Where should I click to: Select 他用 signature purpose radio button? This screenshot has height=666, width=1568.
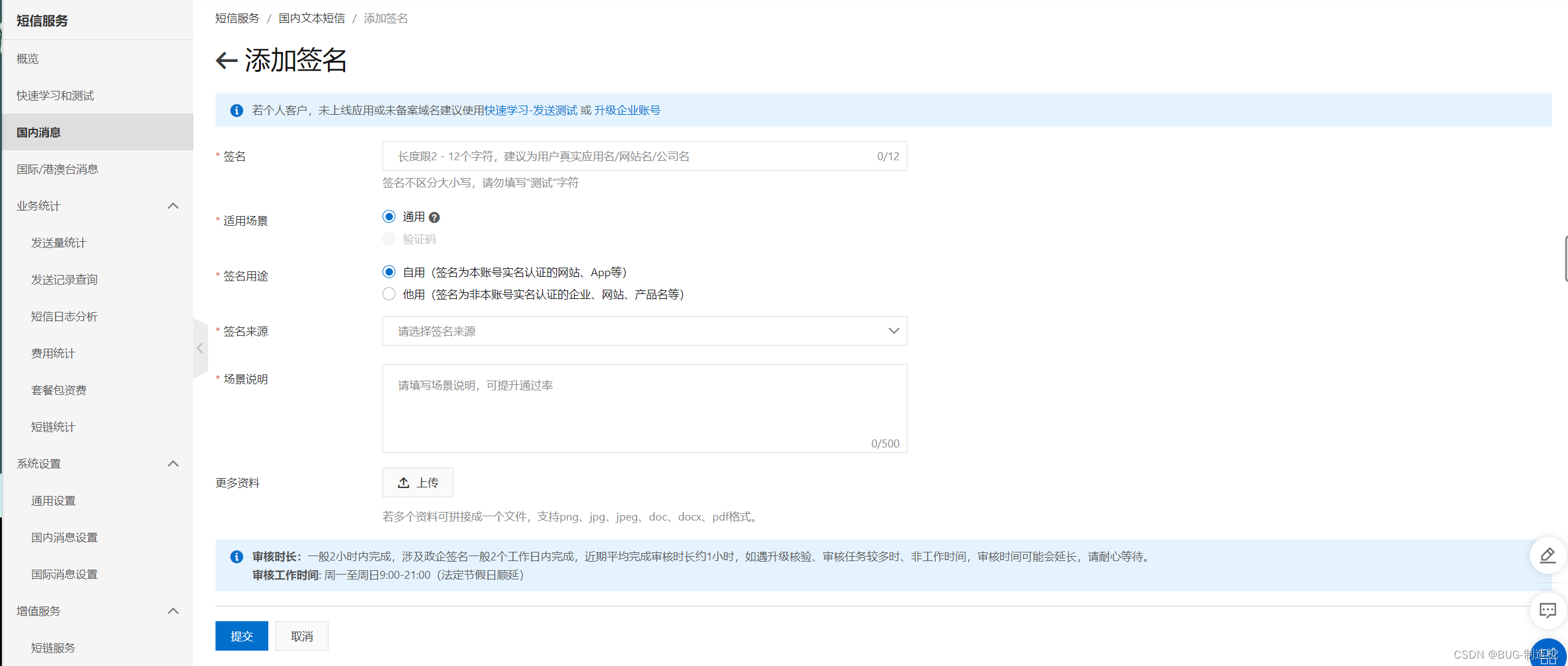pos(389,294)
